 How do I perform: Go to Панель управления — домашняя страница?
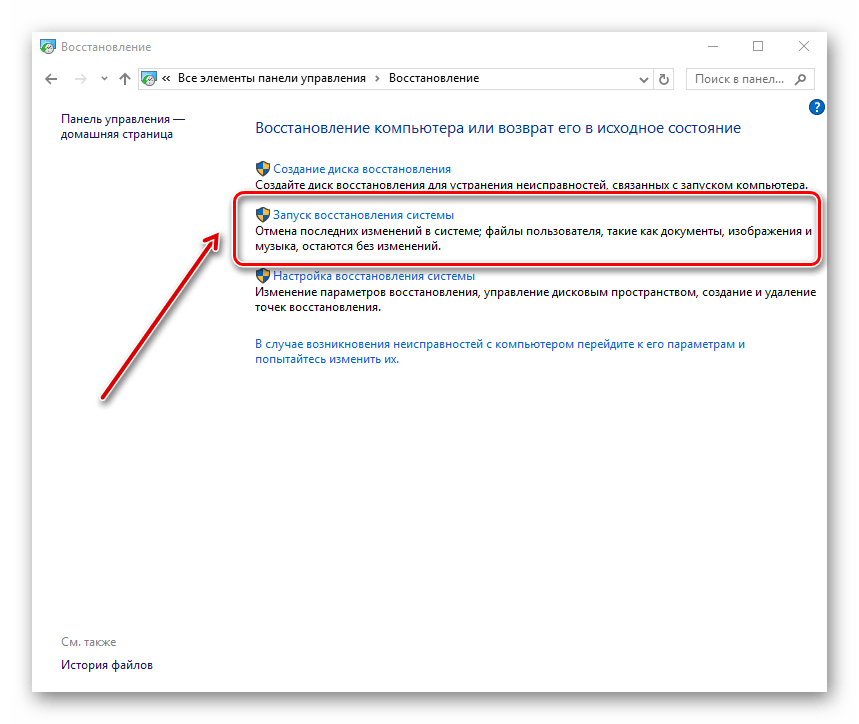click(123, 126)
